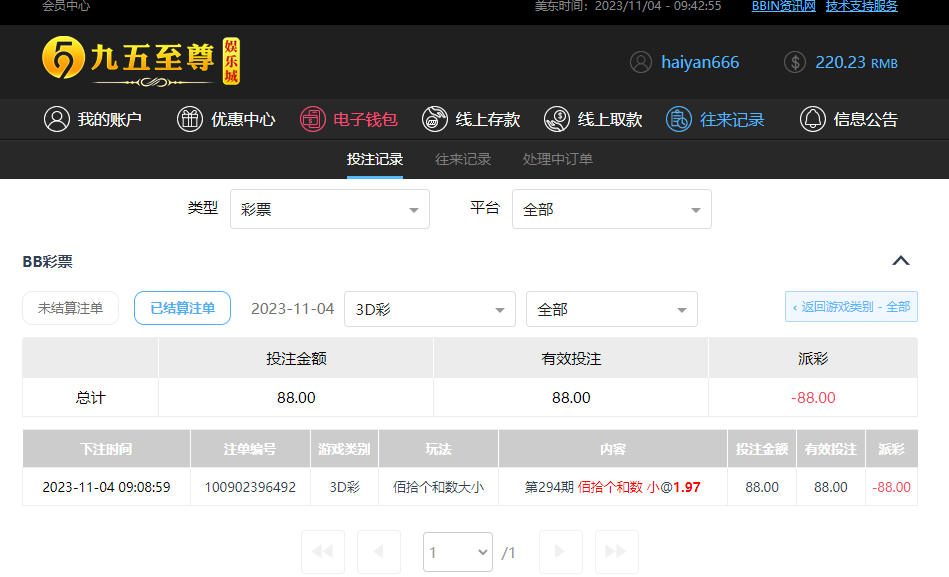Select 未结算注单 filter
Image resolution: width=949 pixels, height=577 pixels.
point(70,308)
